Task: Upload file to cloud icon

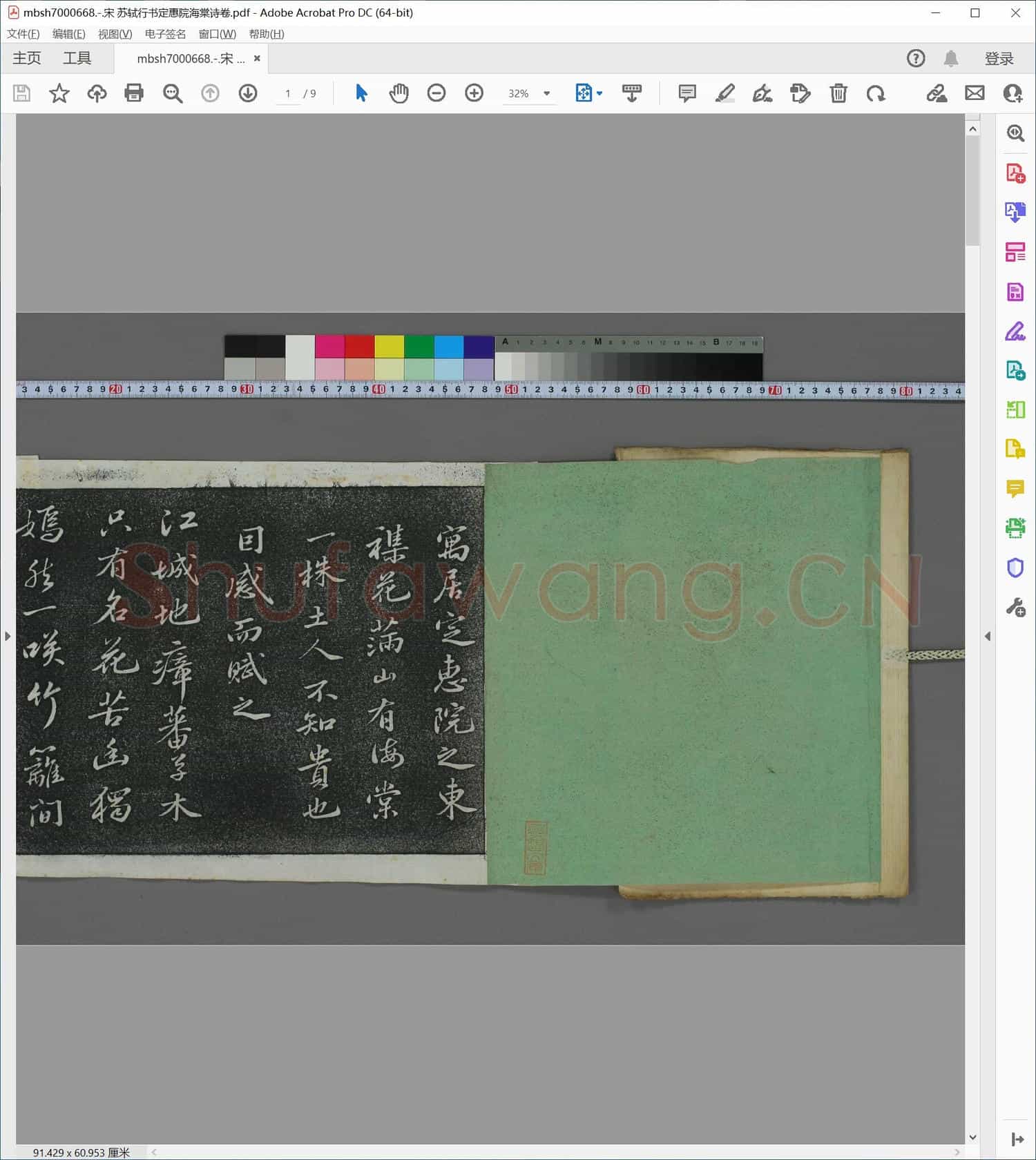Action: coord(97,93)
